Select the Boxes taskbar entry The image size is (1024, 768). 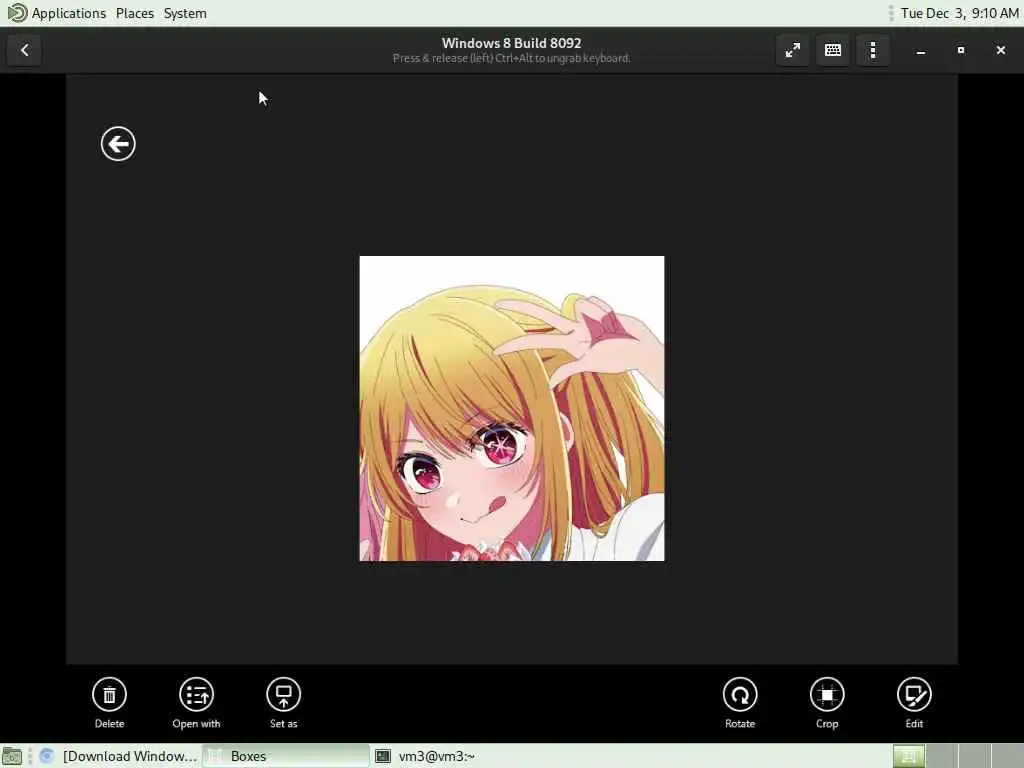pos(285,756)
